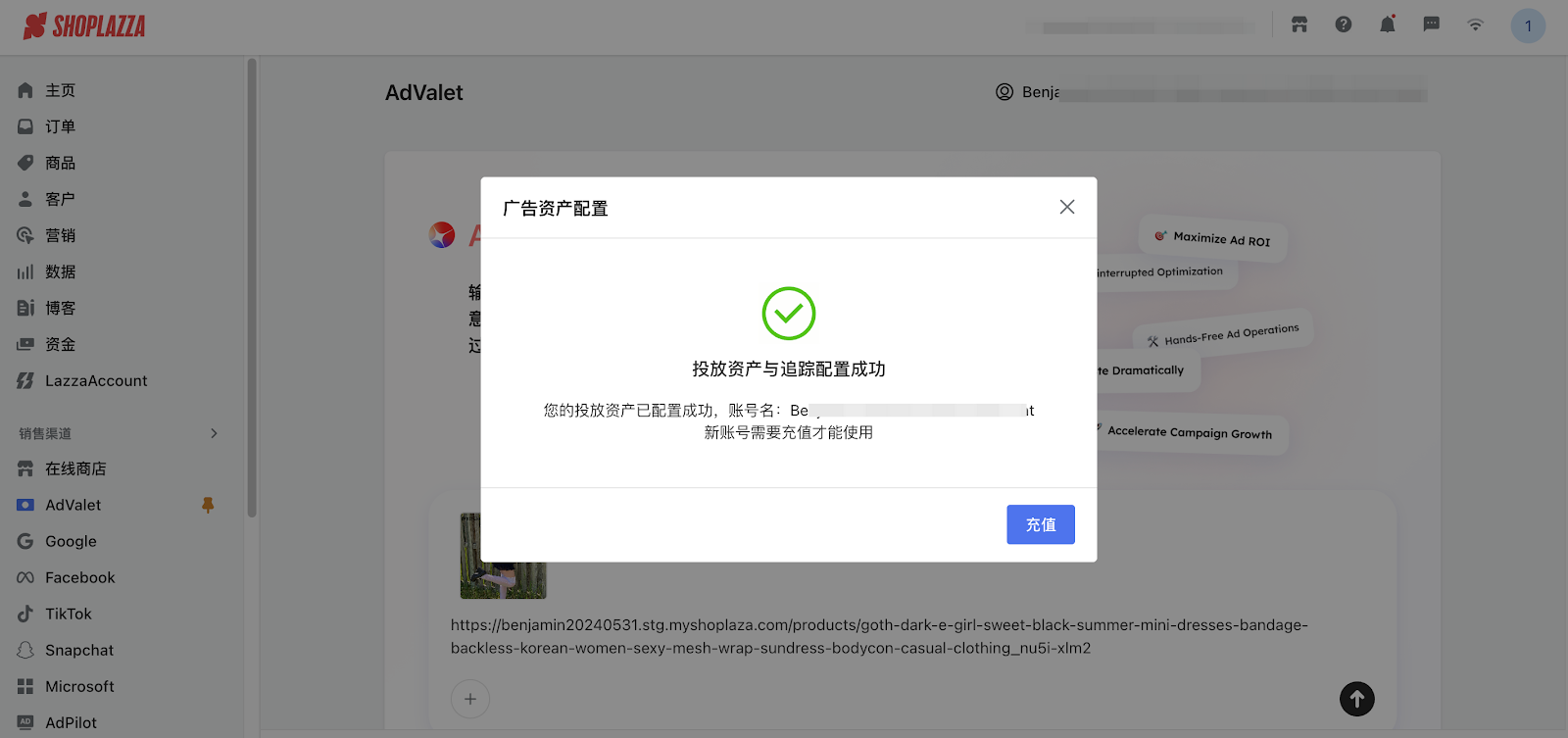
Task: Click the SHOPLAZZA logo
Action: (x=84, y=26)
